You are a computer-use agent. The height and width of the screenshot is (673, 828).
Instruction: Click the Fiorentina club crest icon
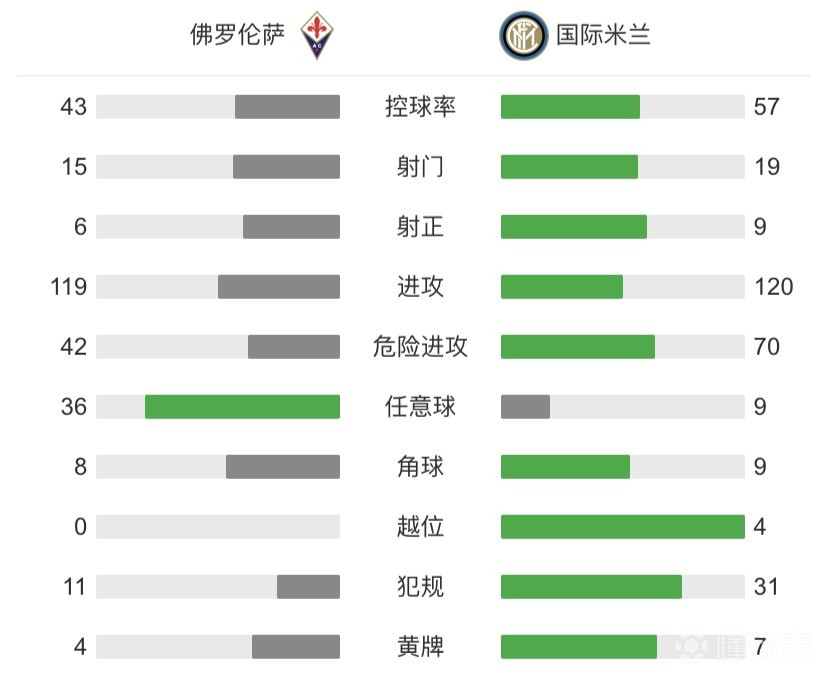pos(318,36)
